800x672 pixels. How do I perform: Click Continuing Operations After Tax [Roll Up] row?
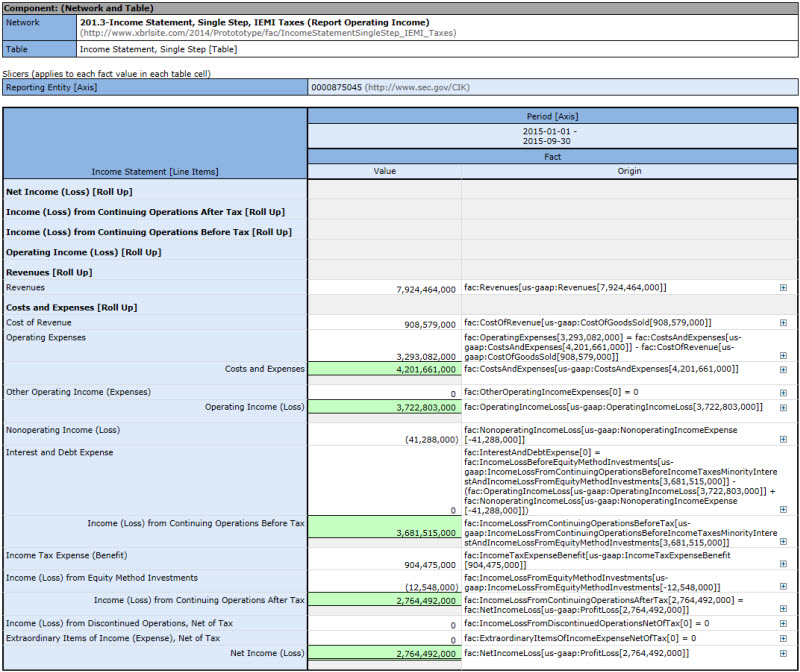click(145, 212)
